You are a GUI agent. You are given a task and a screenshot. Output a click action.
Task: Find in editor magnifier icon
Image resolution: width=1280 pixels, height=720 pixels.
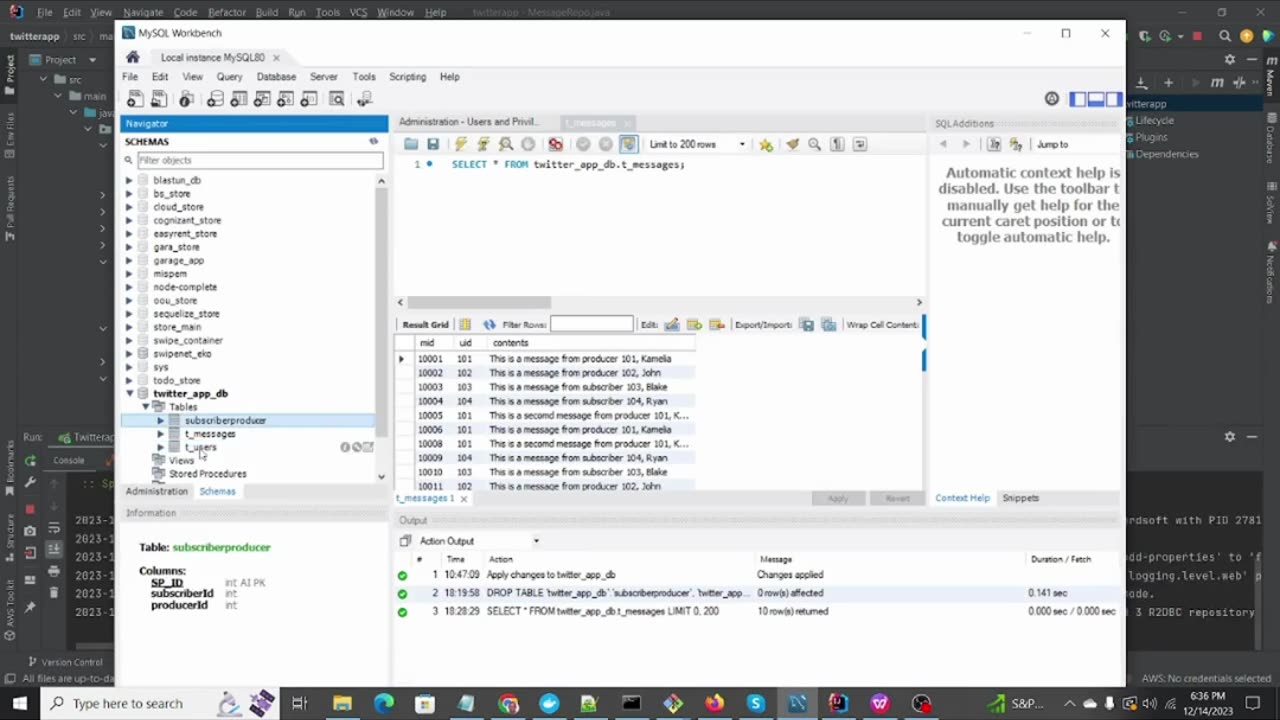(814, 144)
